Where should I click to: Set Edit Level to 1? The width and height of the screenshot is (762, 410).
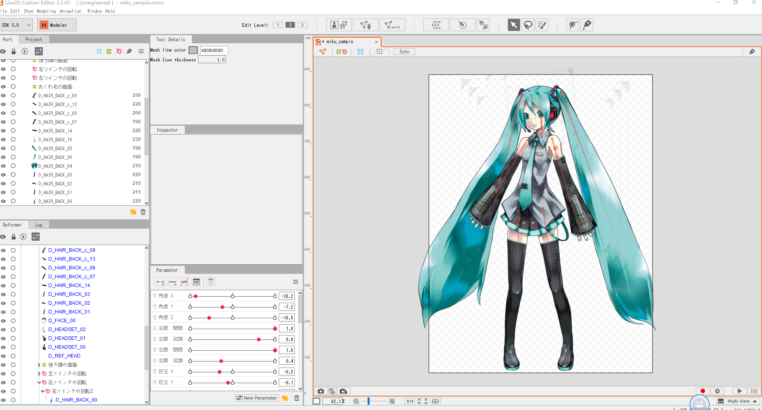[x=277, y=25]
